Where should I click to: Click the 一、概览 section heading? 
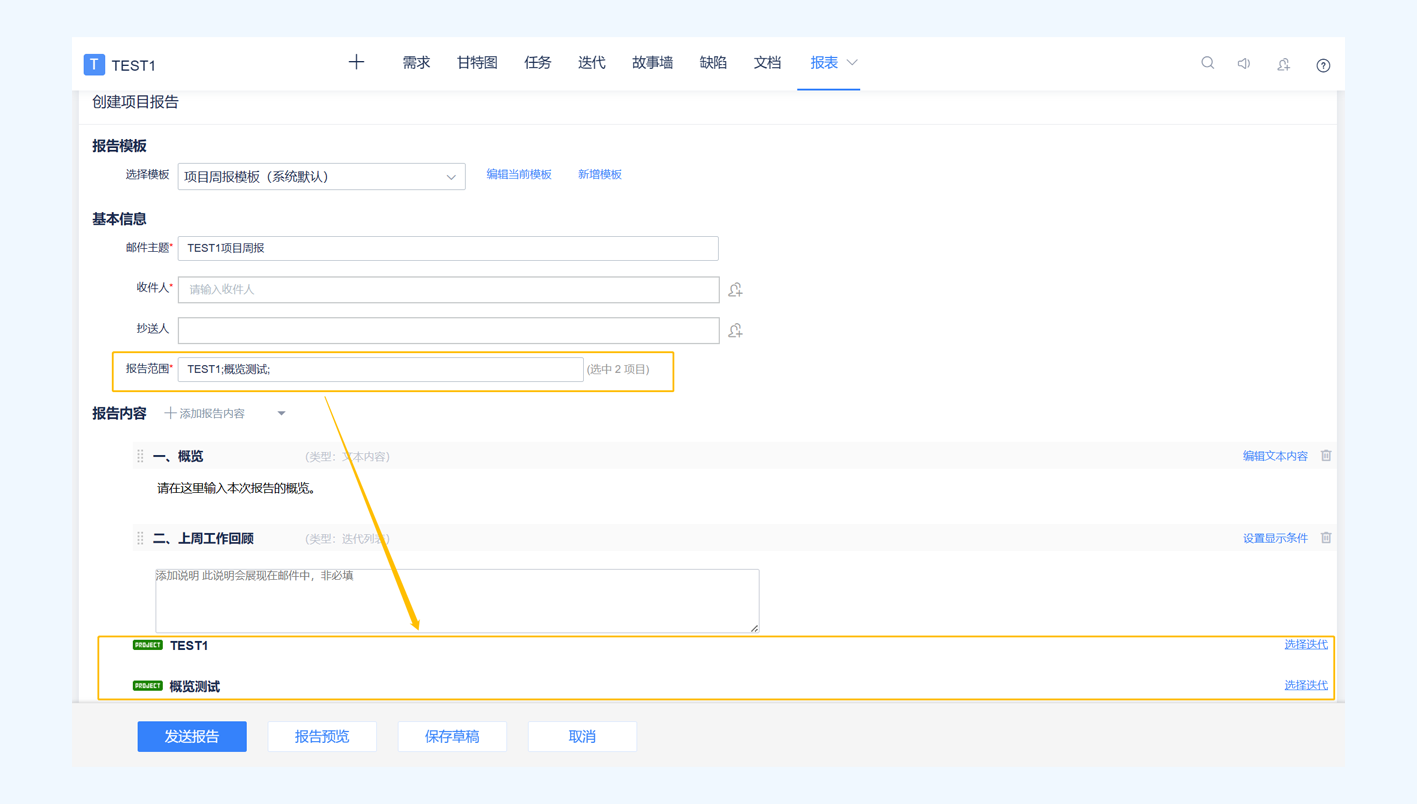coord(178,456)
